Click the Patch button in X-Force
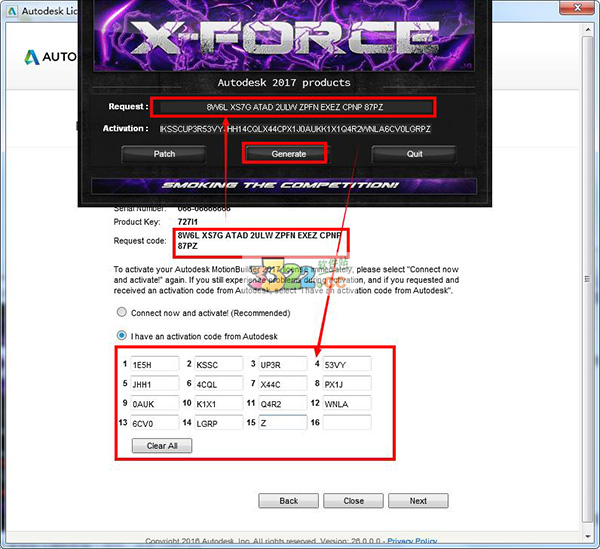The width and height of the screenshot is (600, 549). [x=164, y=154]
